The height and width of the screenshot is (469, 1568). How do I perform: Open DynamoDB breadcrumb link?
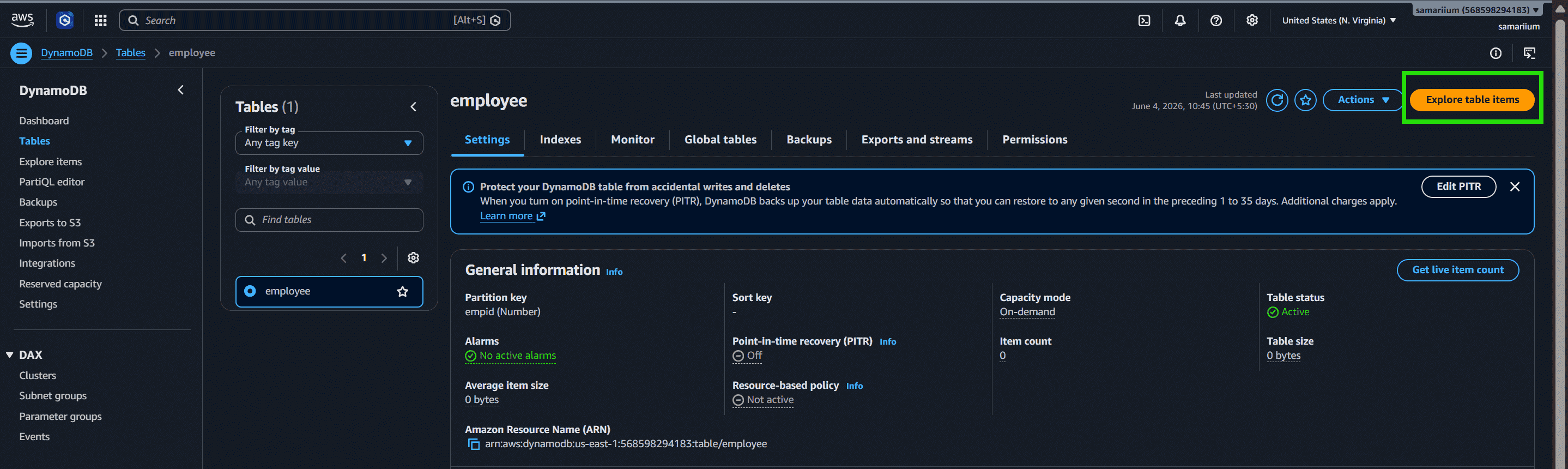[66, 53]
